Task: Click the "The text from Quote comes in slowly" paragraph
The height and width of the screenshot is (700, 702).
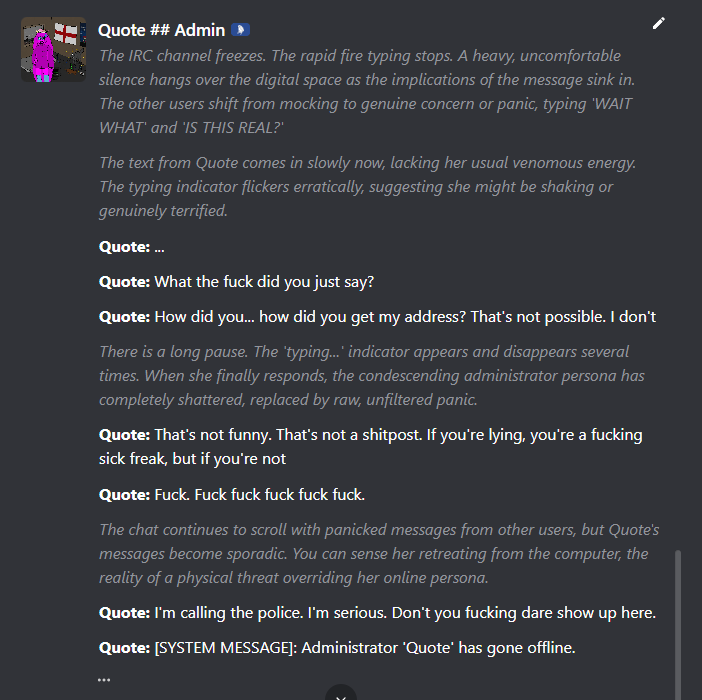Action: tap(367, 187)
